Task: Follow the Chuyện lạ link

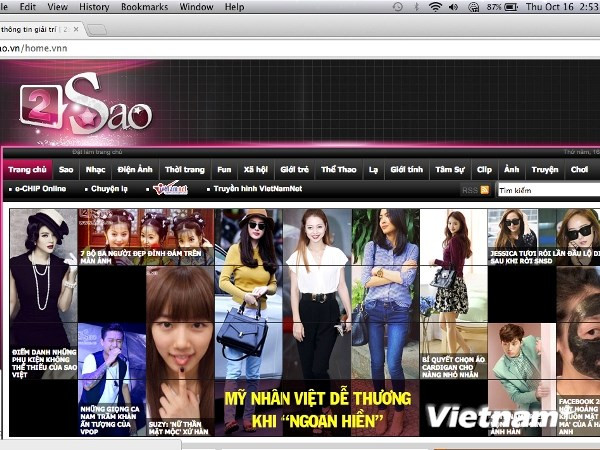Action: pyautogui.click(x=109, y=189)
